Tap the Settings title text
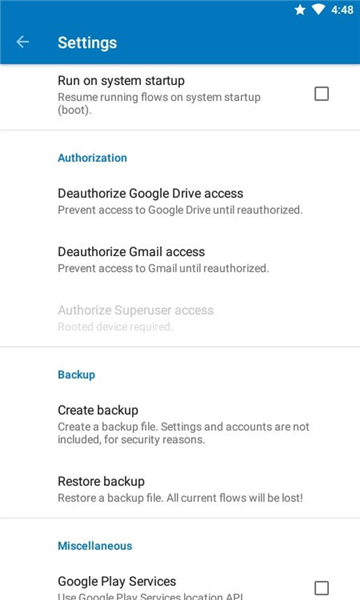This screenshot has height=600, width=360. pos(87,42)
